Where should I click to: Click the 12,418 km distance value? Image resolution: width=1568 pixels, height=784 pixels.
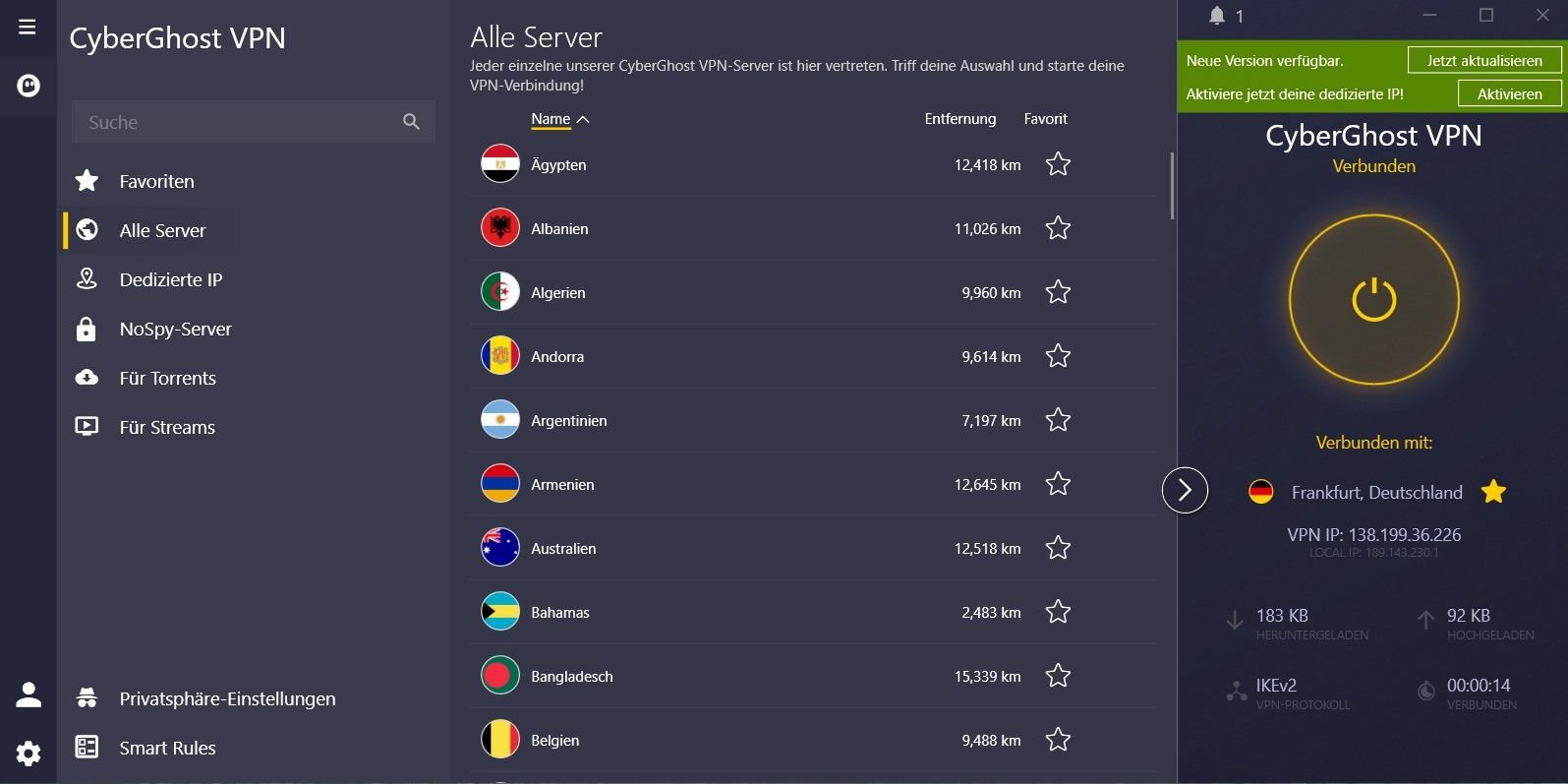point(987,164)
